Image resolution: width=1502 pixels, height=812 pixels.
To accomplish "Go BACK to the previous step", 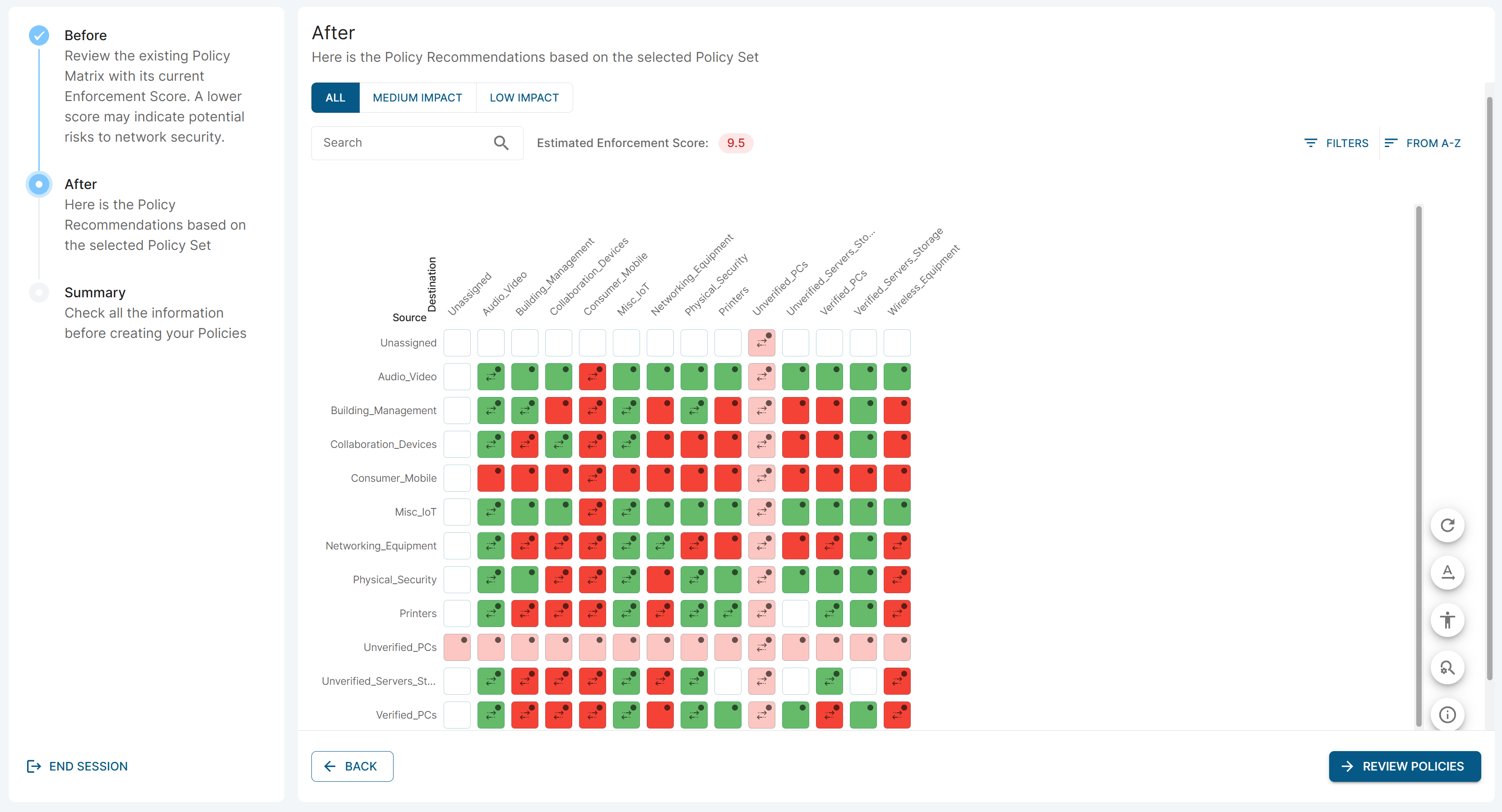I will (x=352, y=766).
